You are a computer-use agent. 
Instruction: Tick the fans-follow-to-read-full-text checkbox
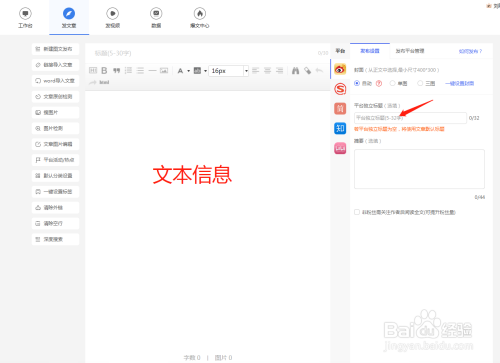click(357, 212)
